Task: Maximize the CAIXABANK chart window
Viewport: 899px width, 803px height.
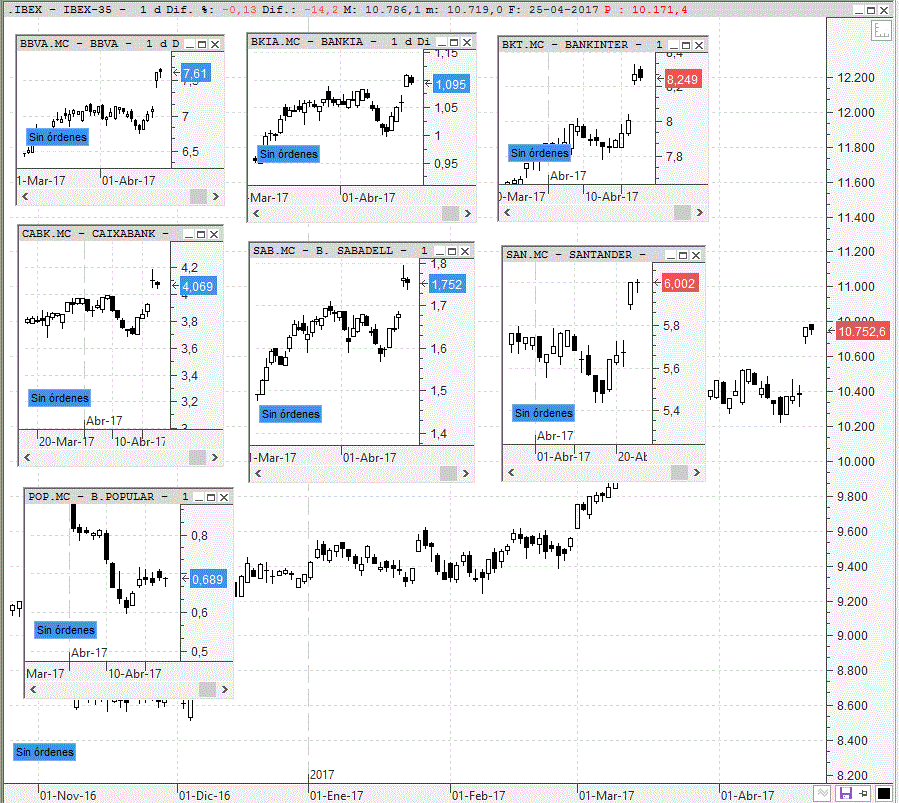Action: click(x=201, y=234)
